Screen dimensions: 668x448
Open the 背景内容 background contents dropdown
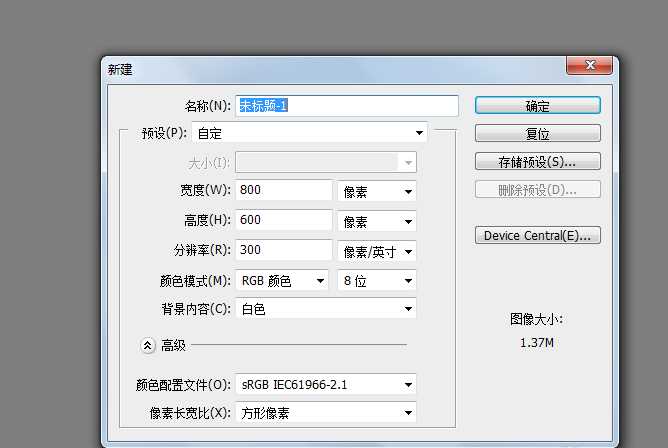point(326,310)
